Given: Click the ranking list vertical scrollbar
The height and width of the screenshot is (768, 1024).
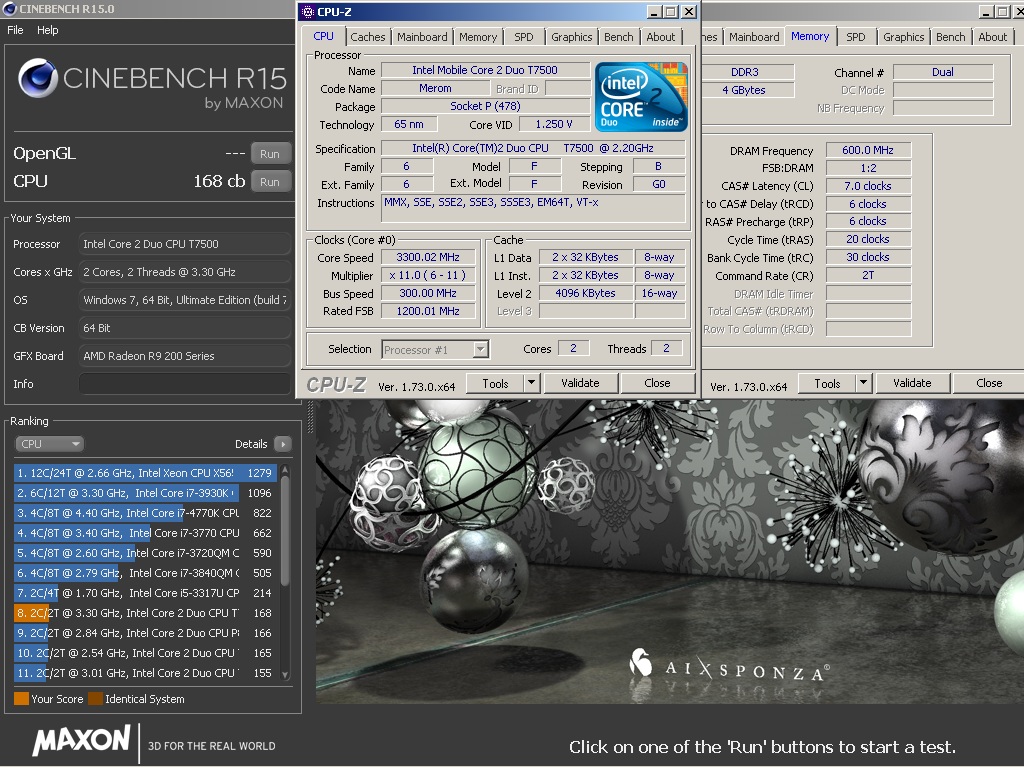Looking at the screenshot, I should [285, 529].
